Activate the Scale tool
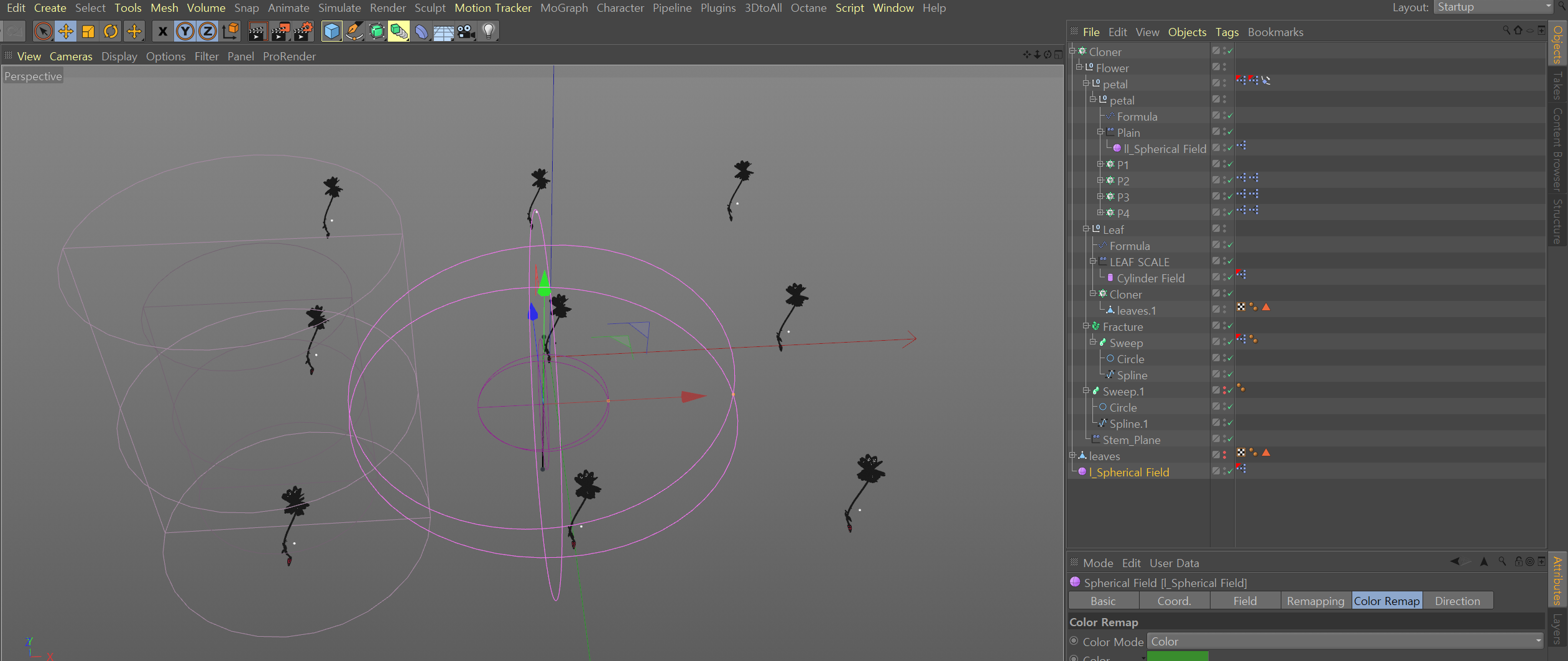 (x=88, y=31)
